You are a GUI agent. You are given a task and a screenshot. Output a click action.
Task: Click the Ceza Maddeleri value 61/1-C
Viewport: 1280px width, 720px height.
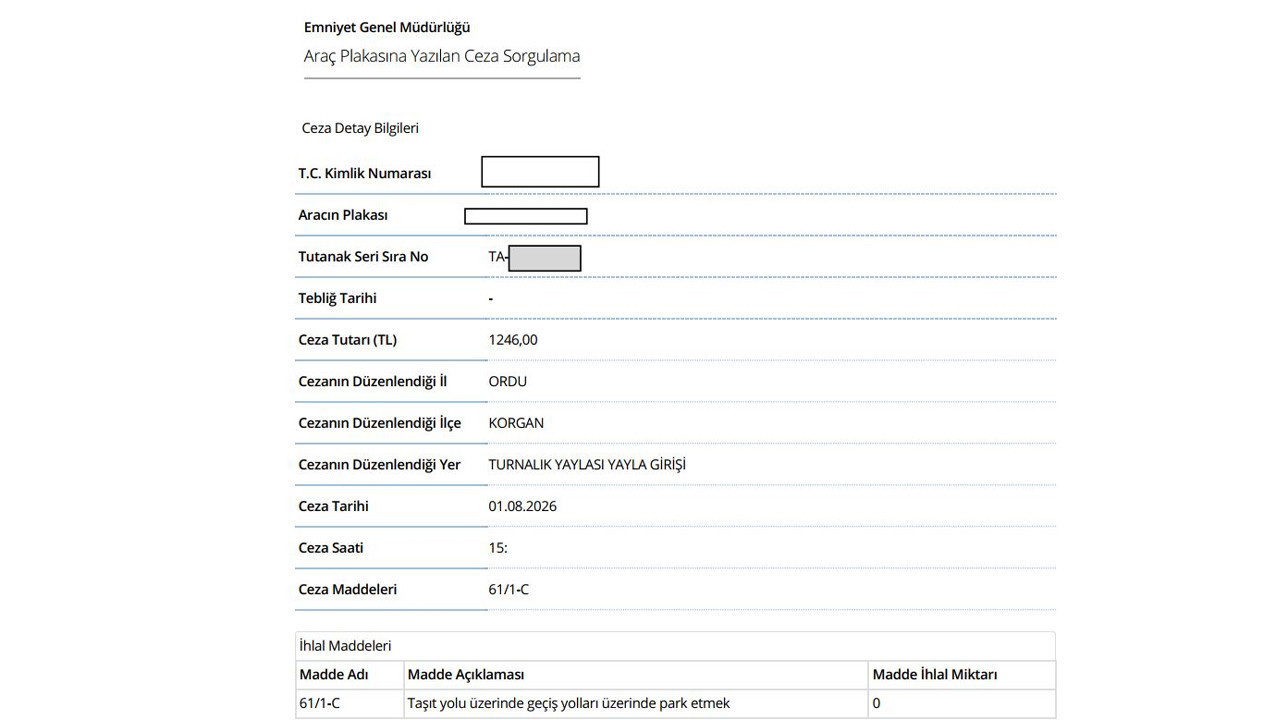[509, 590]
